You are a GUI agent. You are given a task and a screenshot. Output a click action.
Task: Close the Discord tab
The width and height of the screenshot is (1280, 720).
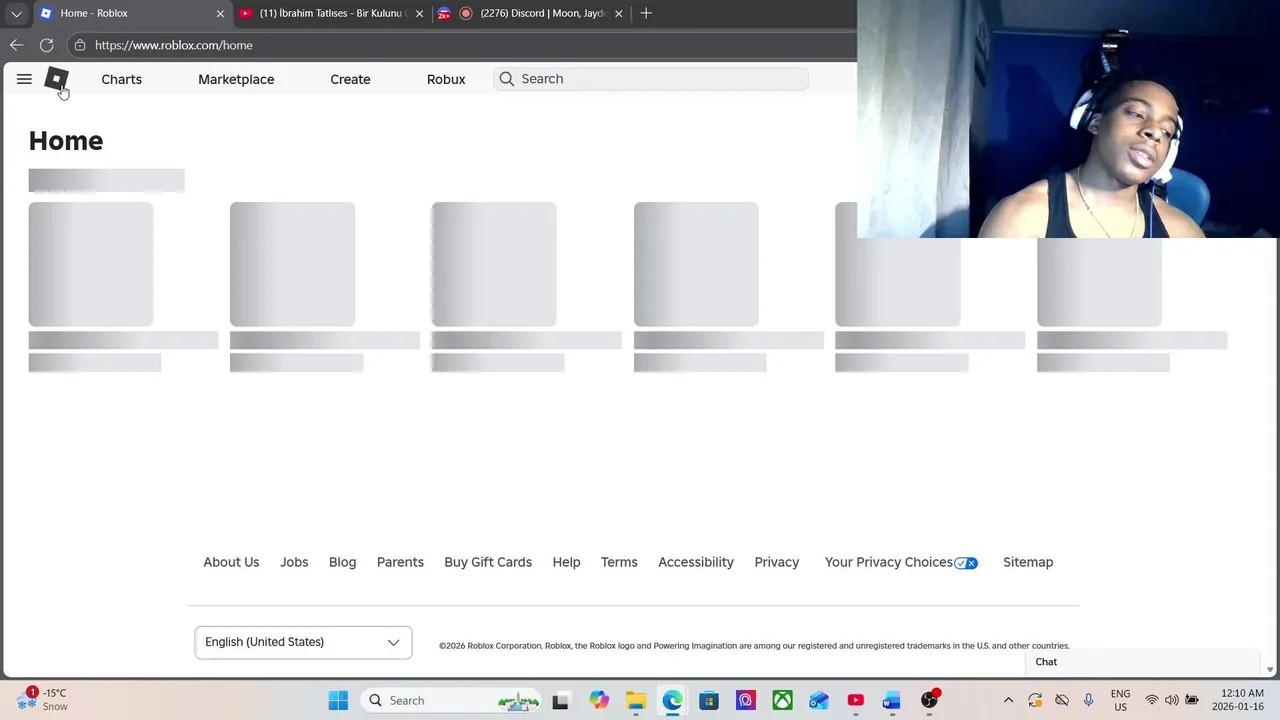click(x=618, y=14)
